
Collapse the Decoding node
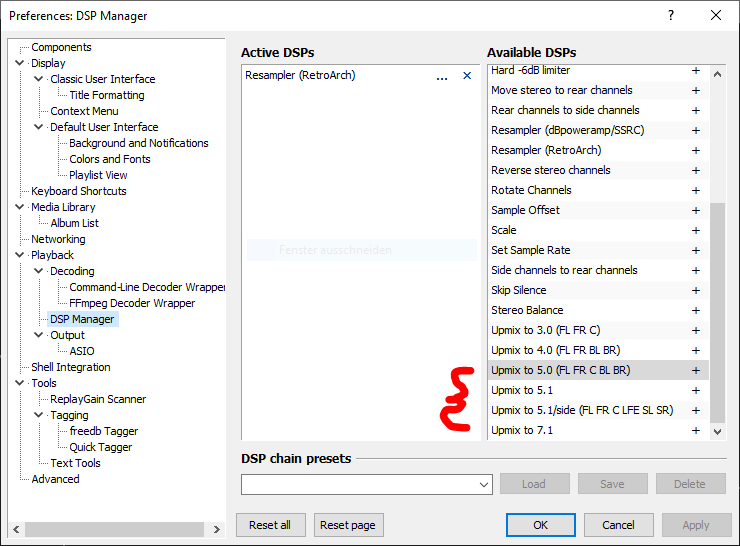pyautogui.click(x=39, y=271)
